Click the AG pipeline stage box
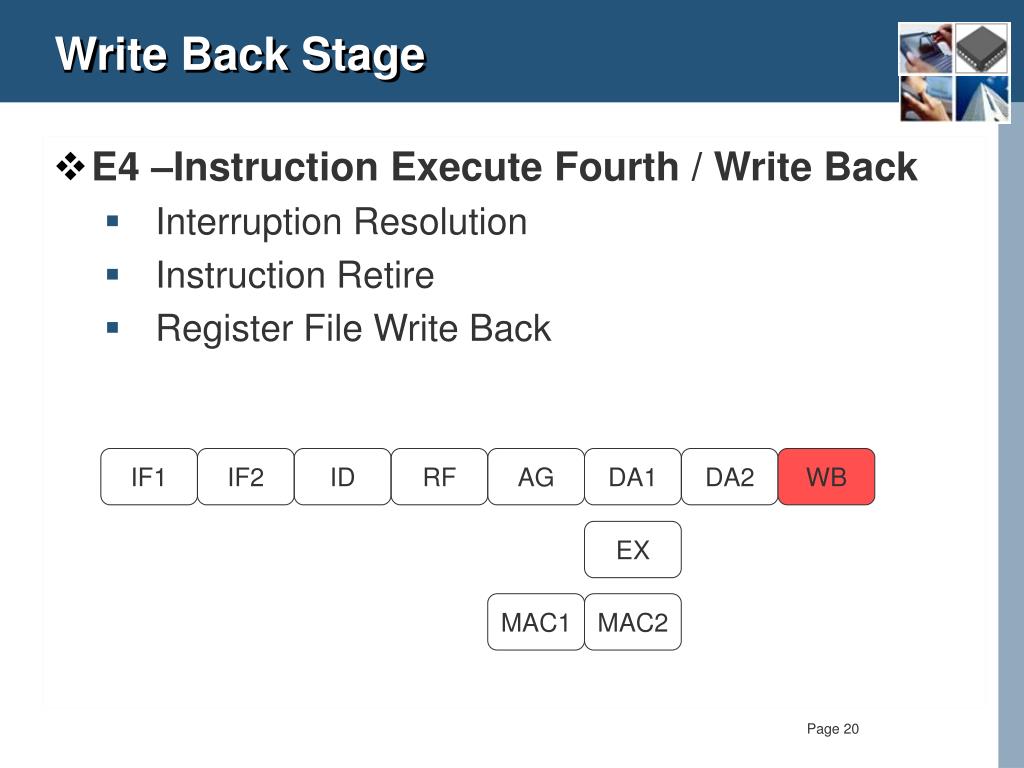 pyautogui.click(x=536, y=477)
